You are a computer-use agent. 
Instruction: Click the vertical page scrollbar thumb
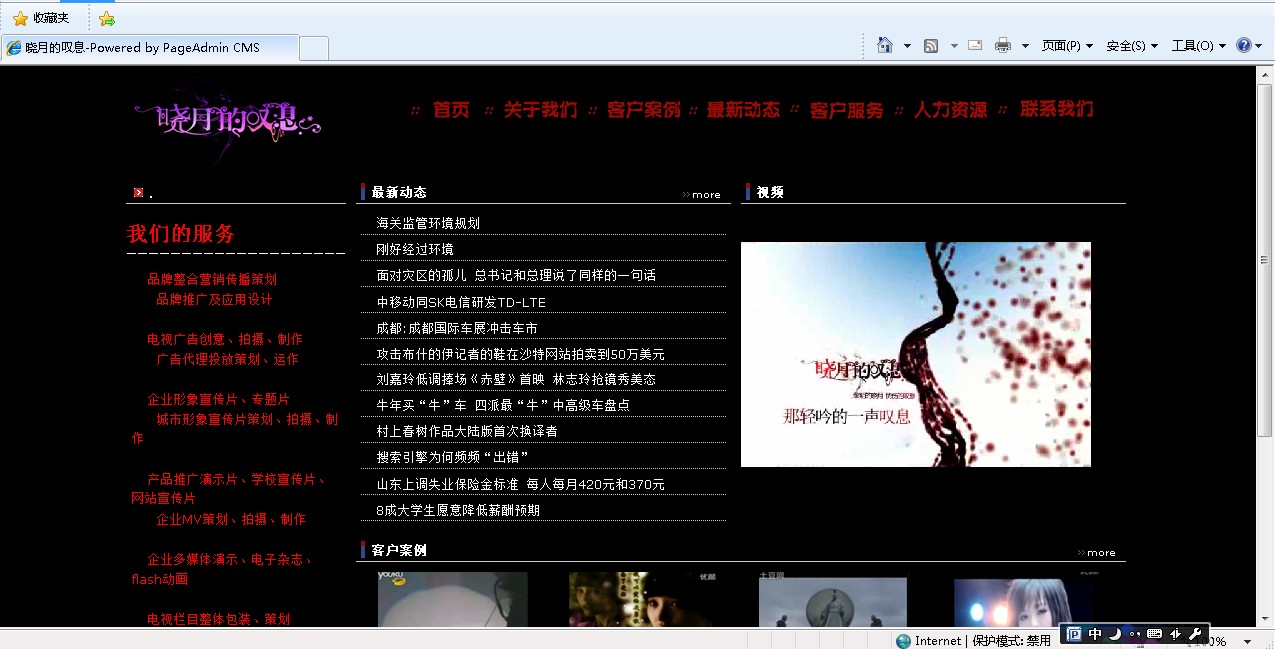(x=1265, y=260)
